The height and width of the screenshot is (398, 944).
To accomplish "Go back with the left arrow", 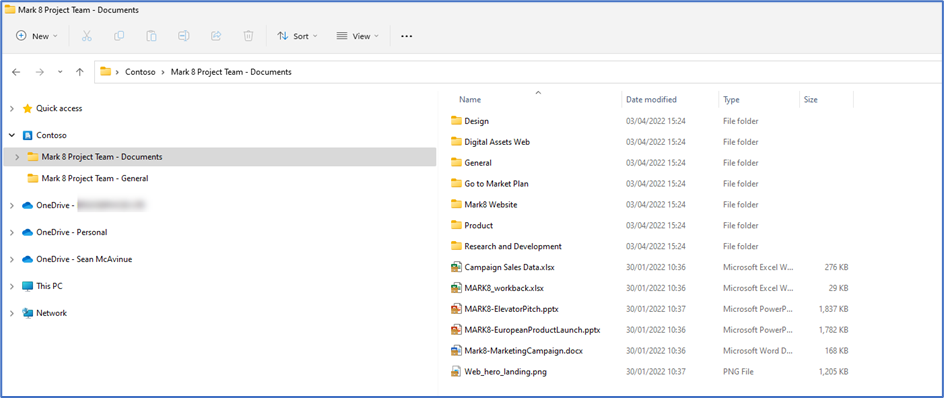I will (x=16, y=72).
